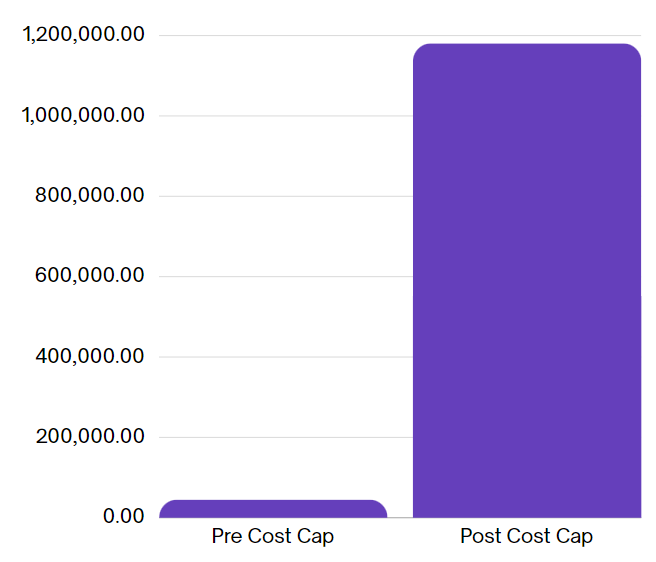
Task: Click the Pre Cost Cap bar
Action: (272, 509)
